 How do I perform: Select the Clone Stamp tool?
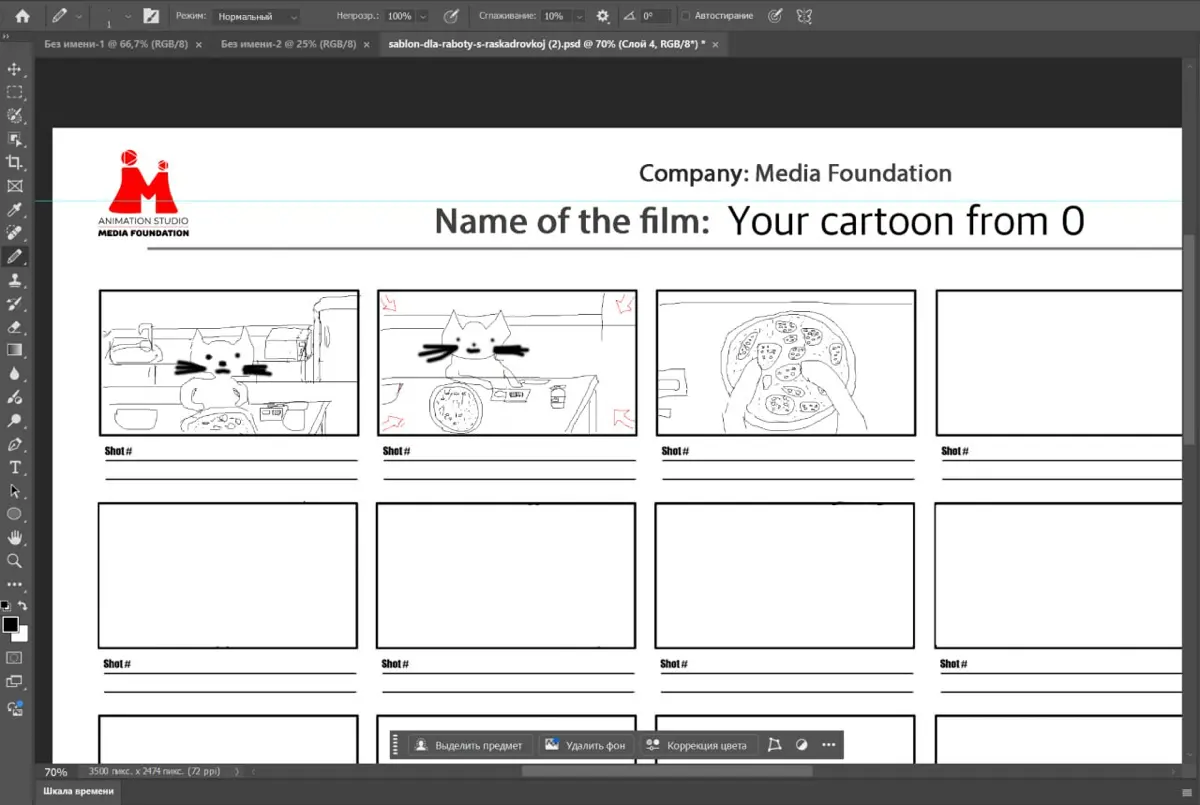15,280
